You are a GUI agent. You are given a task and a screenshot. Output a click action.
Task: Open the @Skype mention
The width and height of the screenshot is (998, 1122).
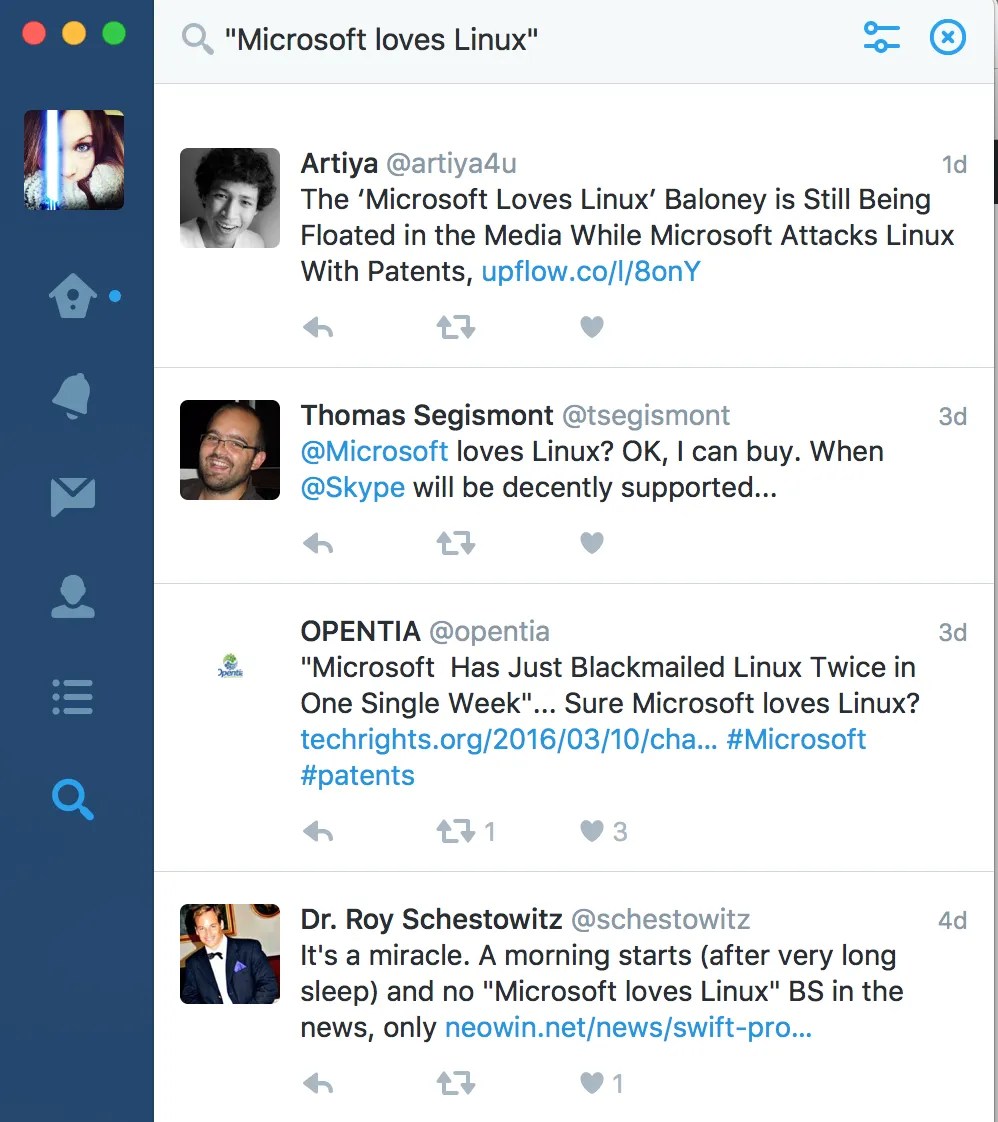[x=353, y=488]
